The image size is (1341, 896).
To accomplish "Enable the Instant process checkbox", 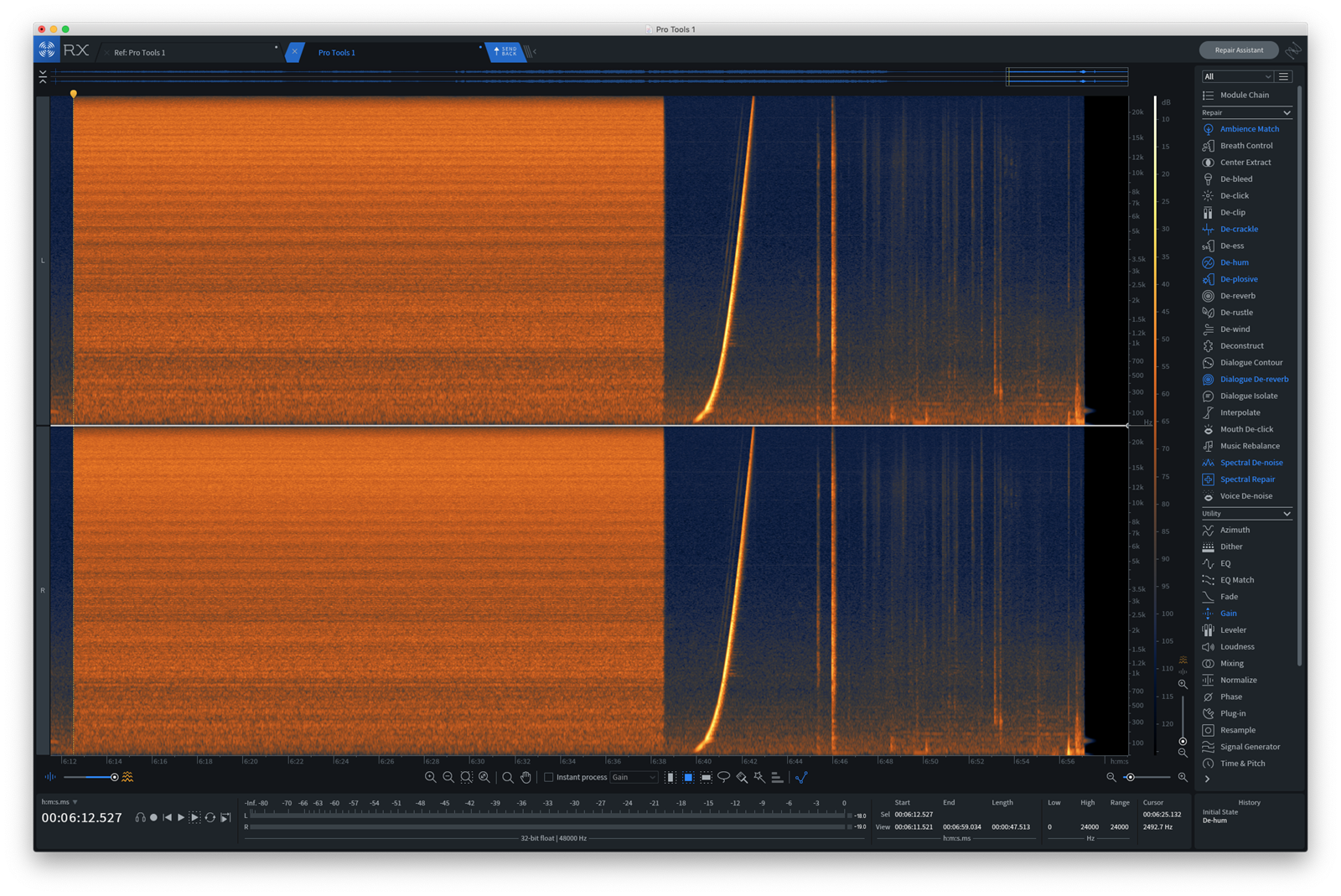I will [x=549, y=777].
